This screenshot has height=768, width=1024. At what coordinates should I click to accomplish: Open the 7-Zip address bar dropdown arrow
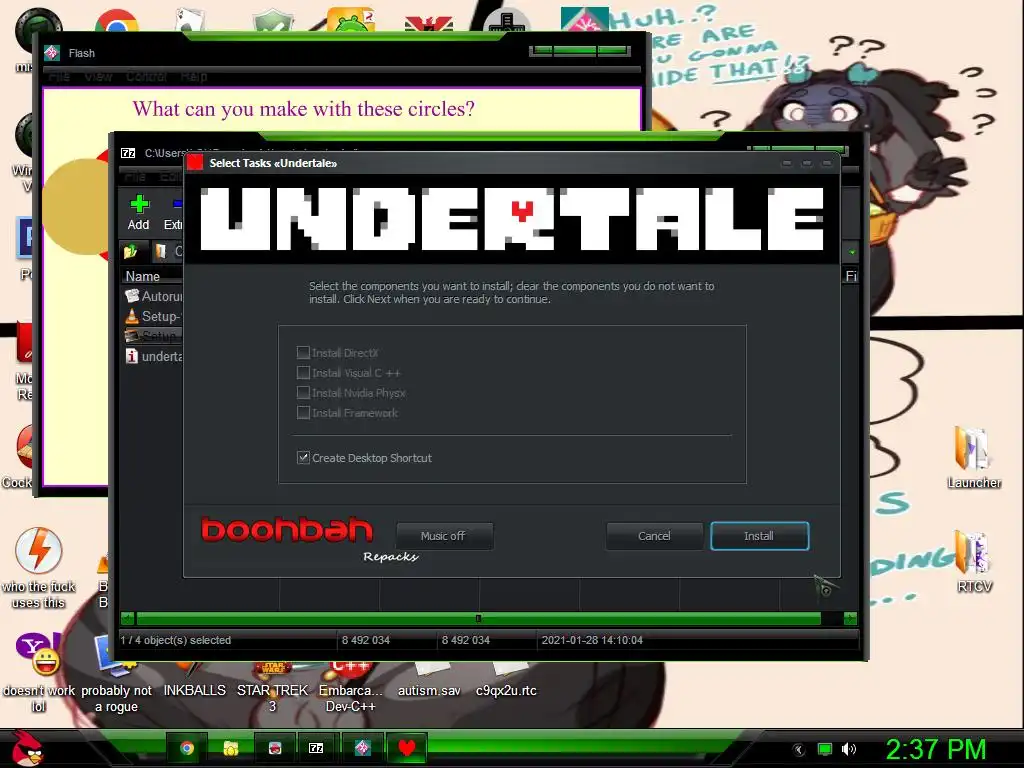coord(852,252)
